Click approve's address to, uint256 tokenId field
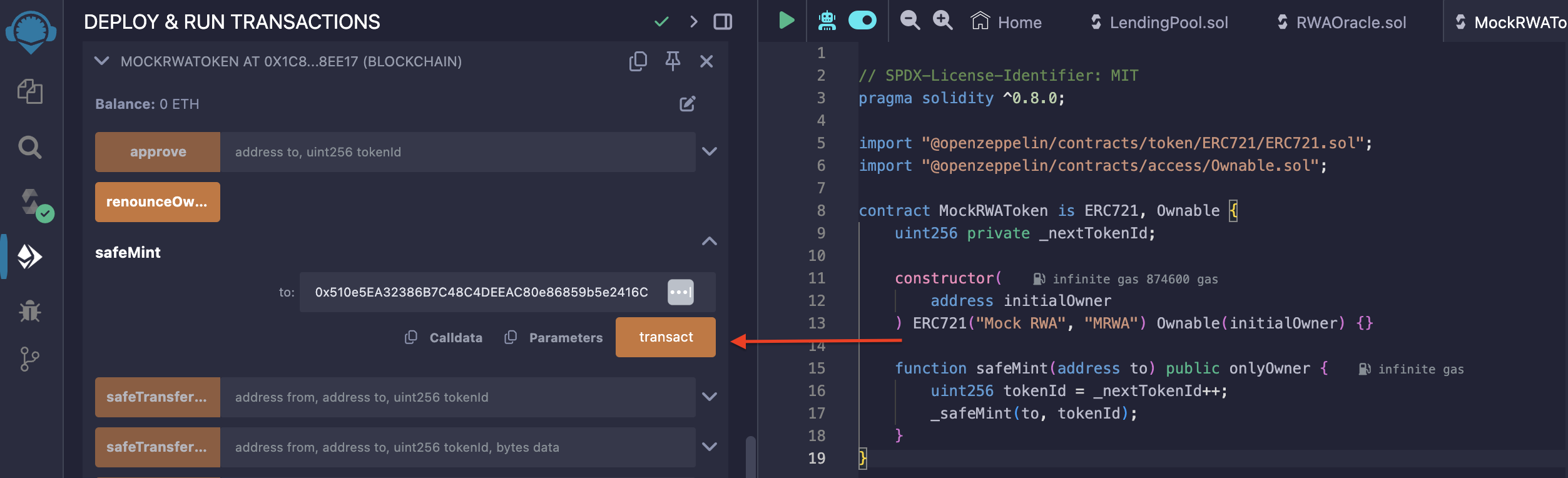This screenshot has height=478, width=1568. point(458,152)
